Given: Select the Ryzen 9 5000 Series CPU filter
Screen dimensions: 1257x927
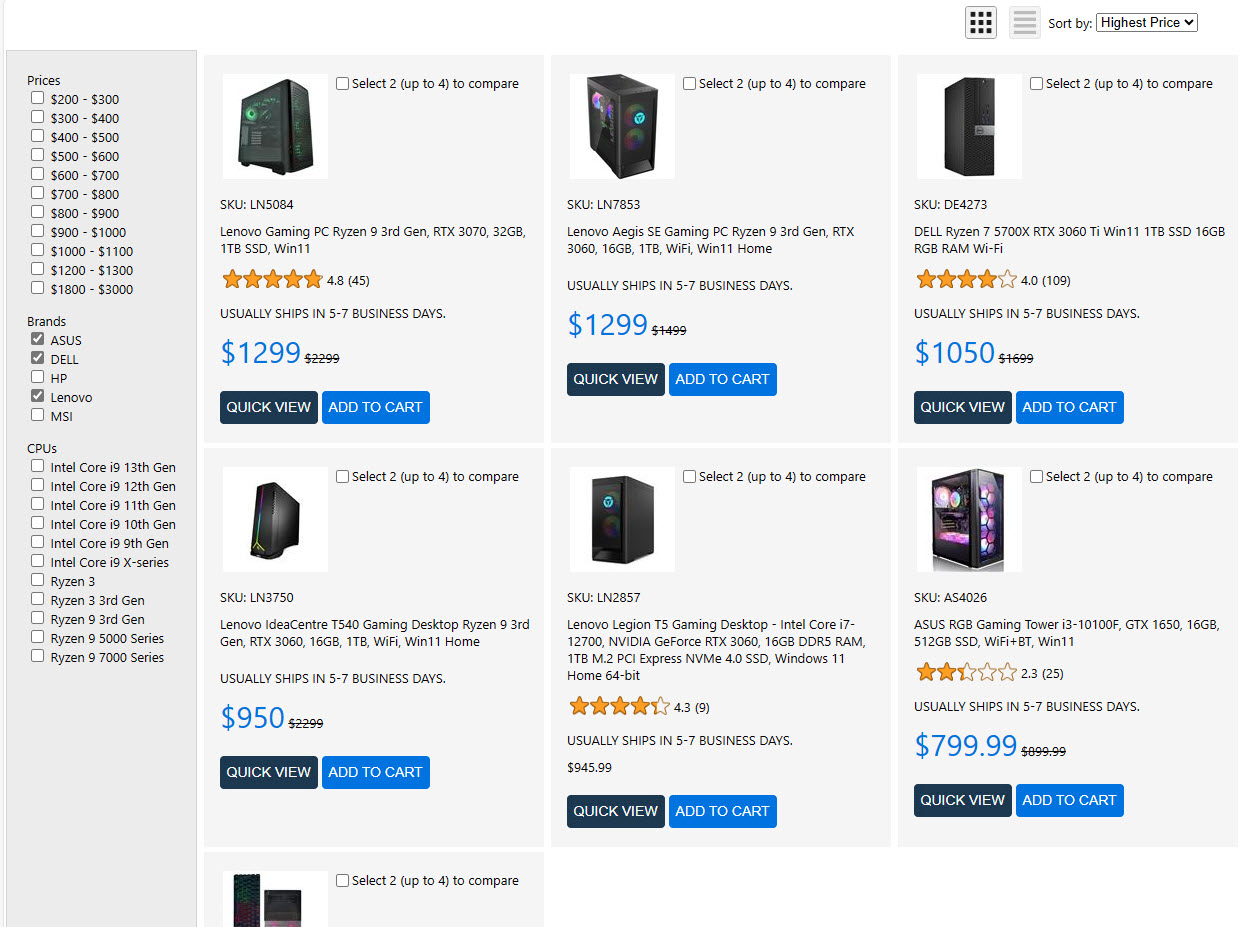Looking at the screenshot, I should click(38, 638).
